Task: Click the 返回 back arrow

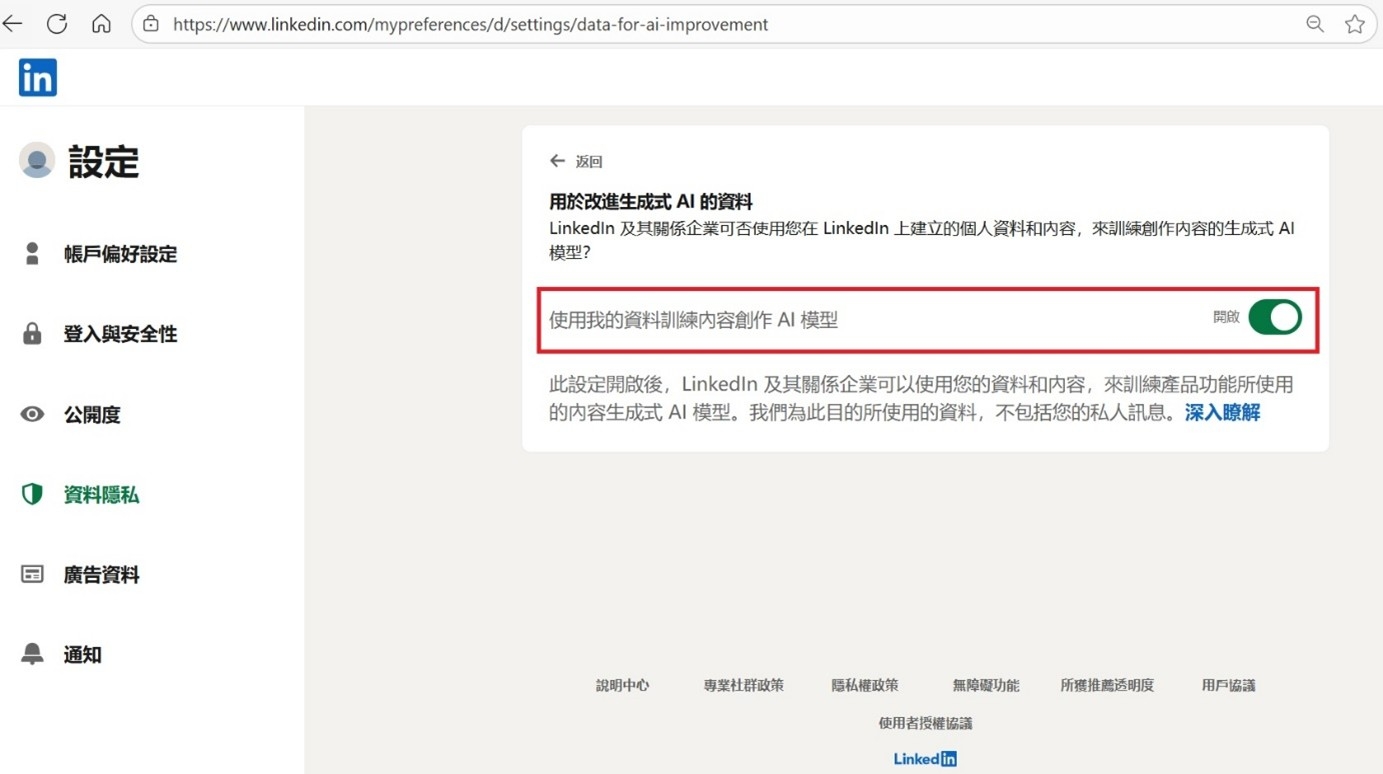Action: [557, 160]
